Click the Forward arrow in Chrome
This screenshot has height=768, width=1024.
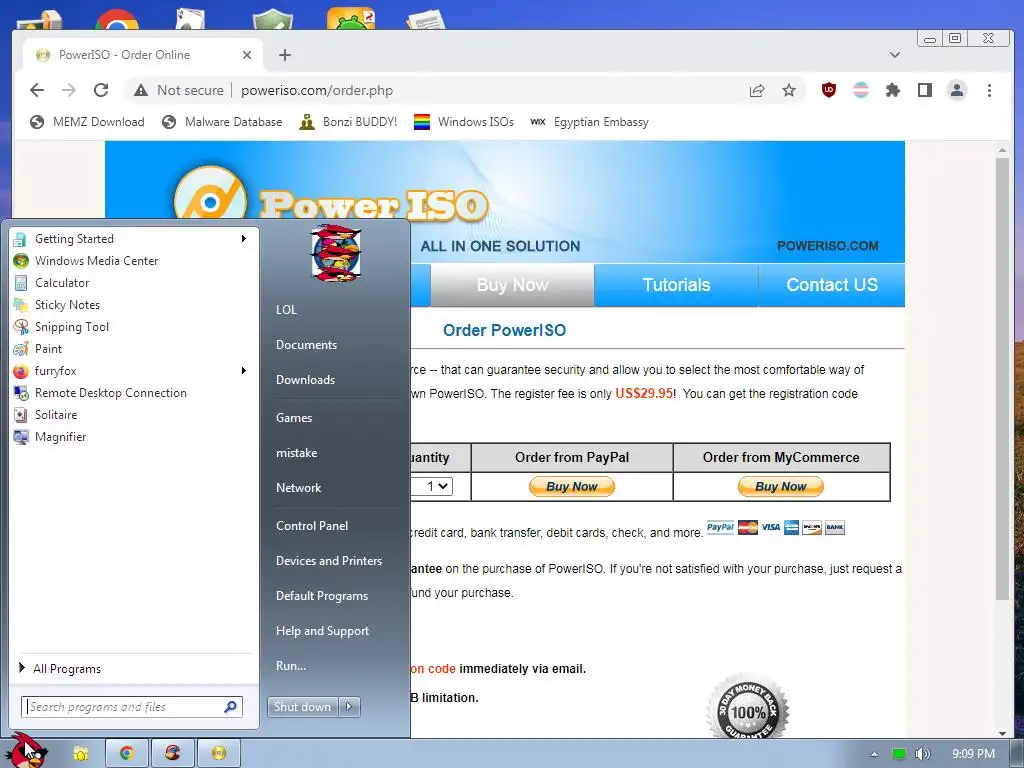[69, 90]
